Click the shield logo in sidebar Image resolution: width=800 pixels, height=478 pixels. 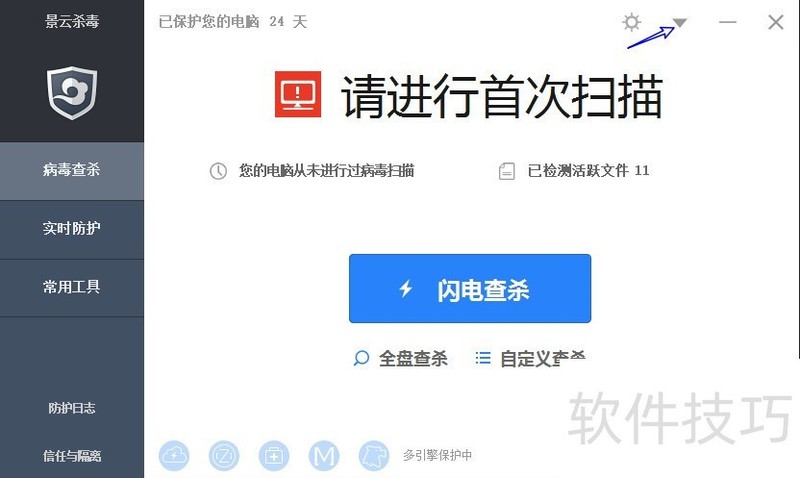[72, 93]
